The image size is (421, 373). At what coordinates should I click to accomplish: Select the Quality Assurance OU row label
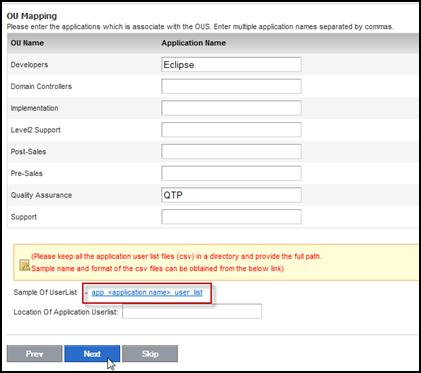41,195
